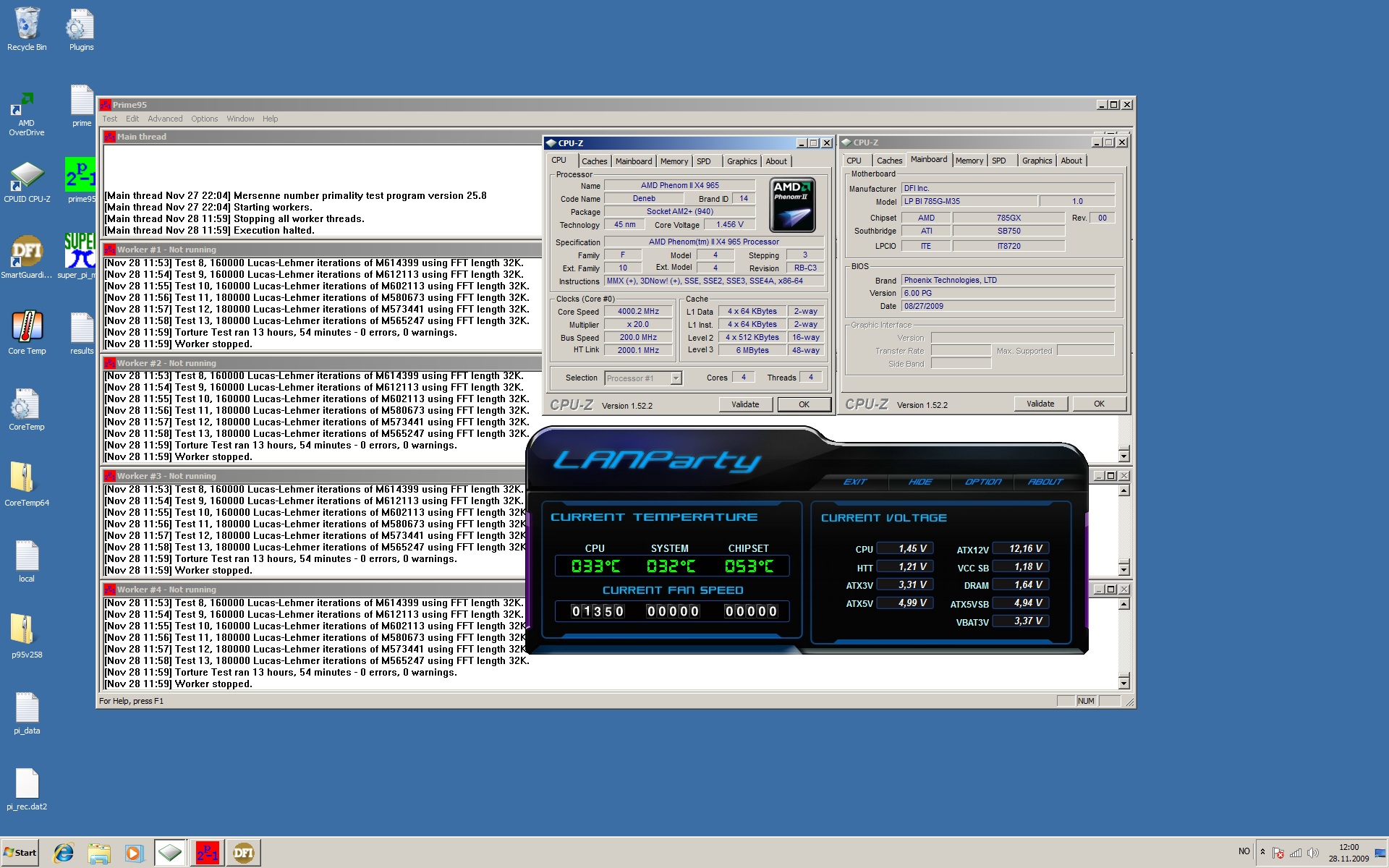
Task: Open the Edit menu in Prime95
Action: (x=132, y=119)
